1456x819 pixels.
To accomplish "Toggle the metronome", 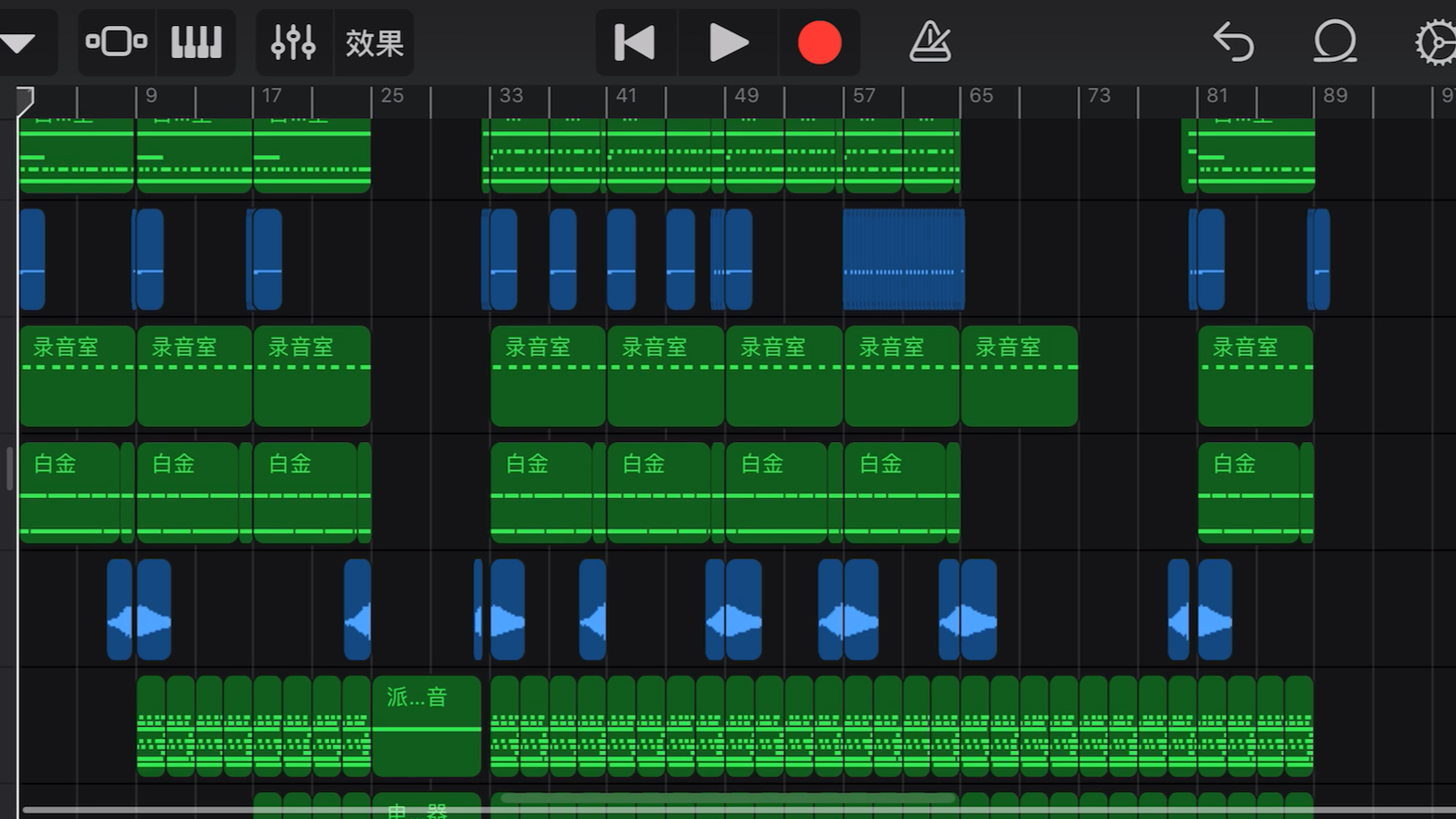I will point(929,42).
